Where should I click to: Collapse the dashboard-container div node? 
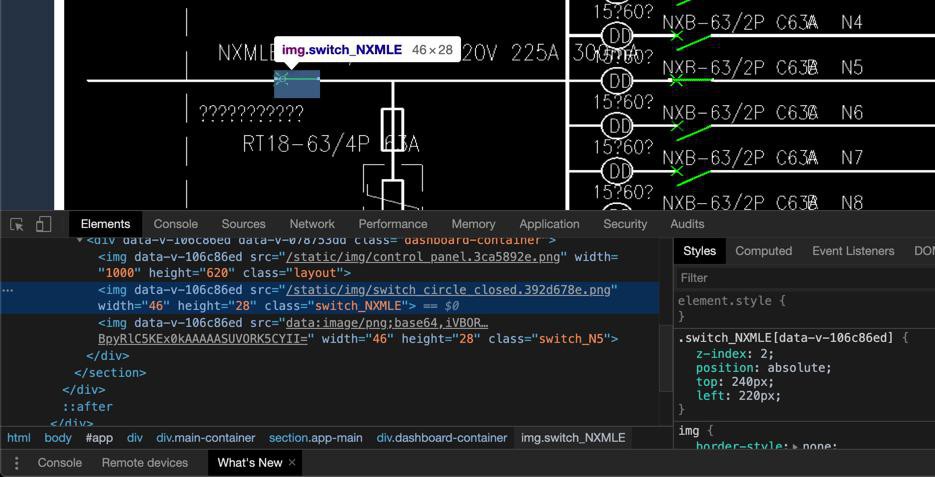click(x=79, y=240)
